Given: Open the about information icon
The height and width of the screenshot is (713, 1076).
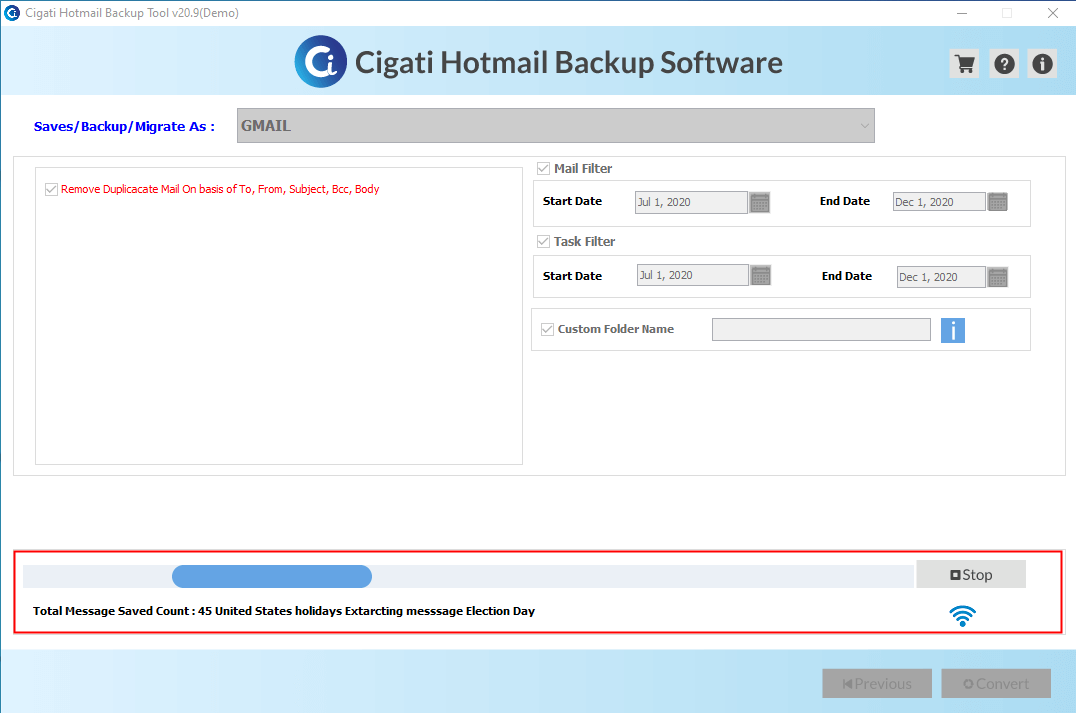Looking at the screenshot, I should coord(1042,64).
